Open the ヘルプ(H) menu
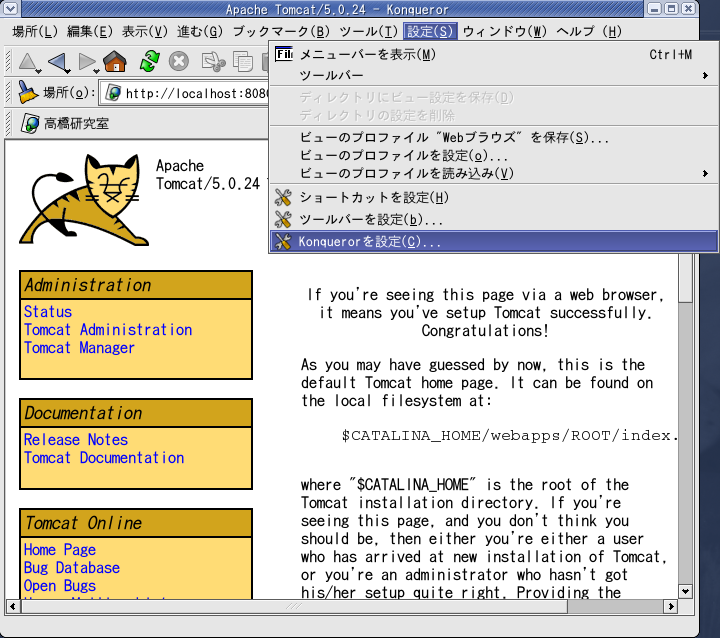Viewport: 720px width, 638px height. click(589, 31)
